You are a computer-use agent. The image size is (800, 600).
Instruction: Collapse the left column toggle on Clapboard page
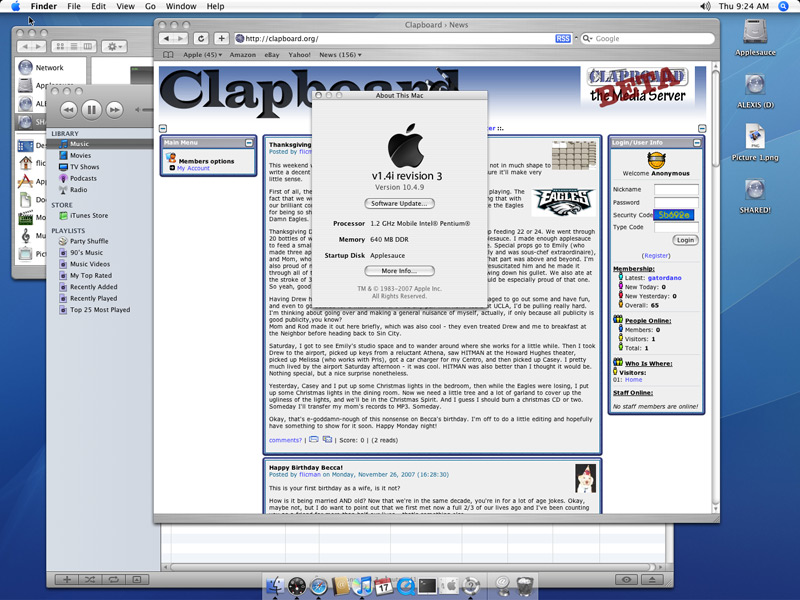pos(163,129)
